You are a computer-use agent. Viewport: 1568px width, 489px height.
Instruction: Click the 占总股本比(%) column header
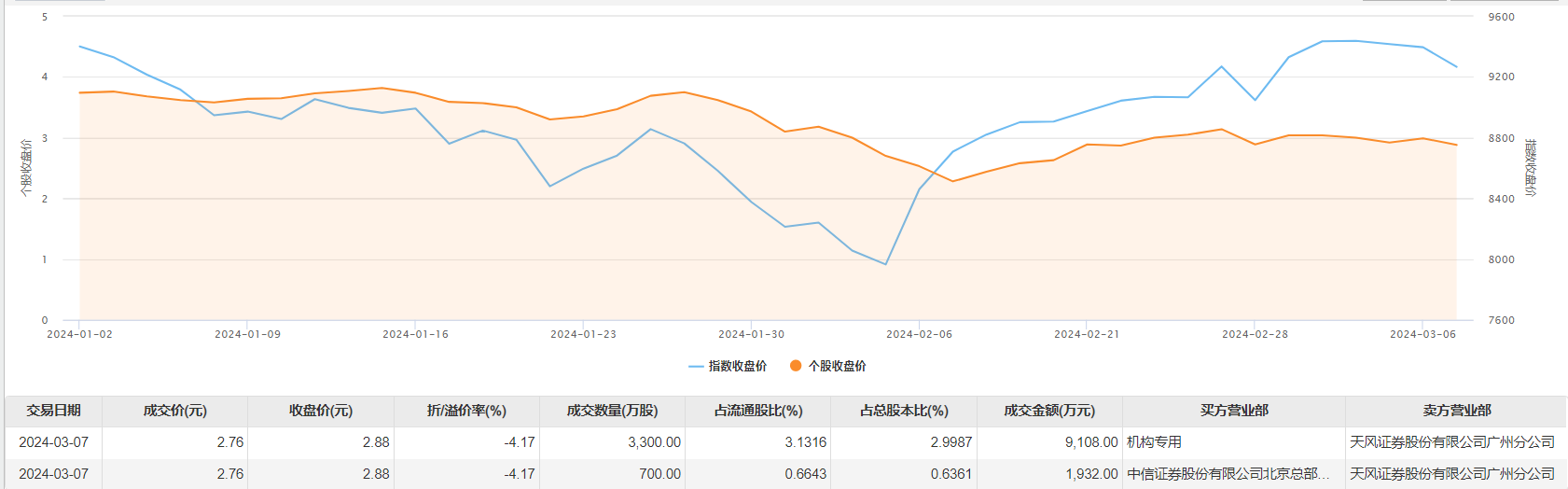click(x=904, y=411)
